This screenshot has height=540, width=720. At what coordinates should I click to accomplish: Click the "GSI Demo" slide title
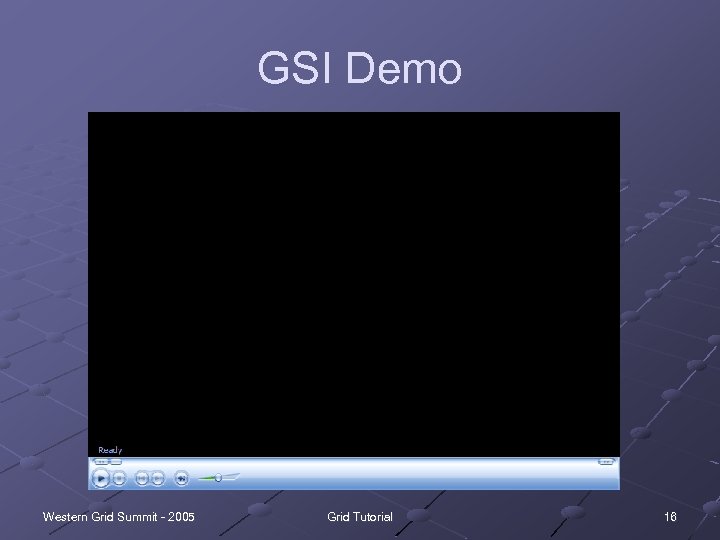[x=359, y=68]
